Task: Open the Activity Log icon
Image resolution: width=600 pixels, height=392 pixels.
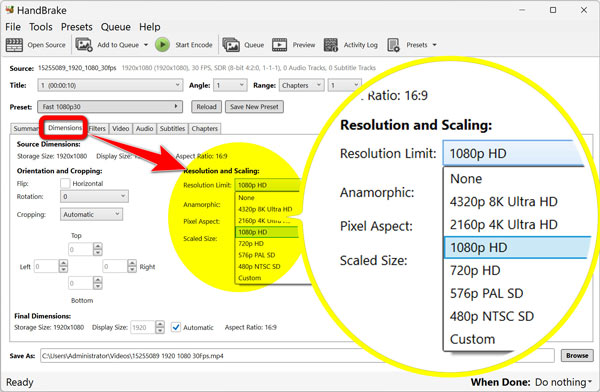Action: [331, 45]
